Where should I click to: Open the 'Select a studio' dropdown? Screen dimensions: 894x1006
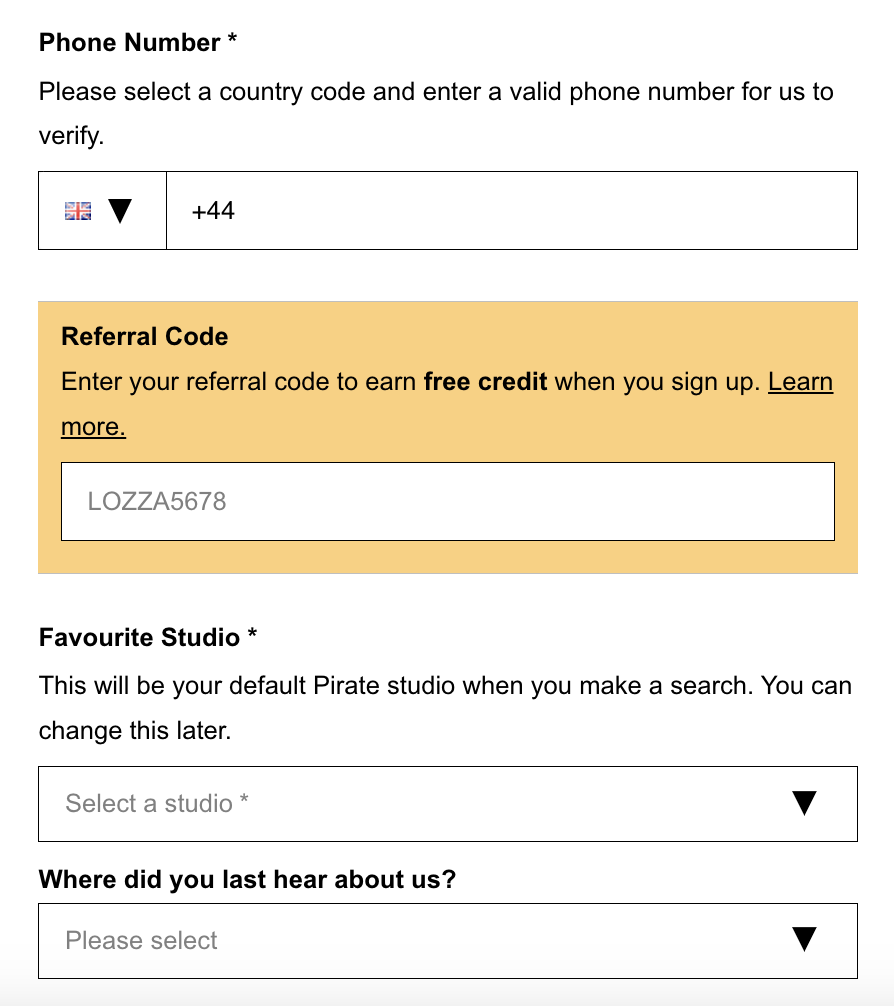pyautogui.click(x=448, y=804)
